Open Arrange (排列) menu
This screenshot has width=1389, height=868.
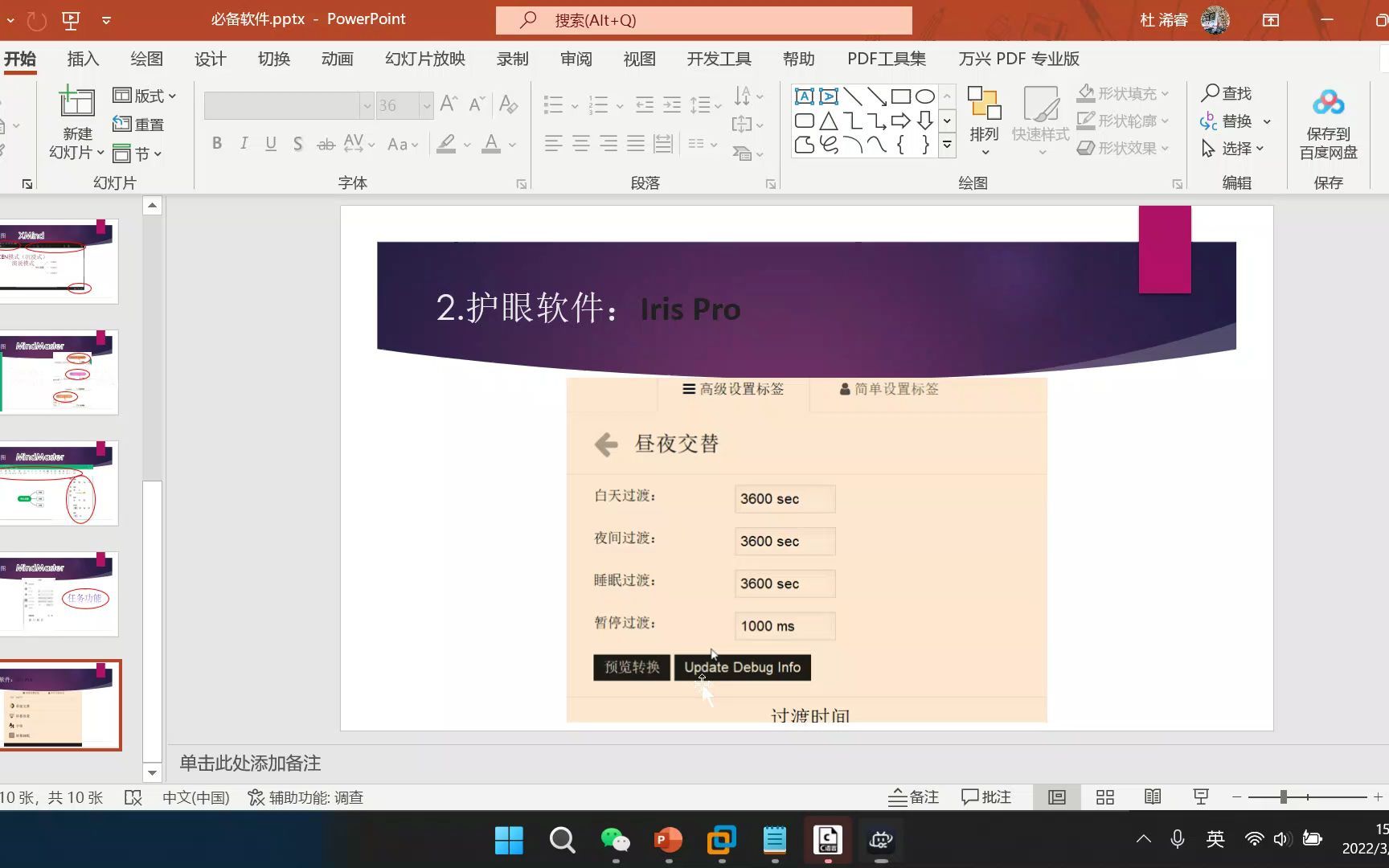pos(984,121)
